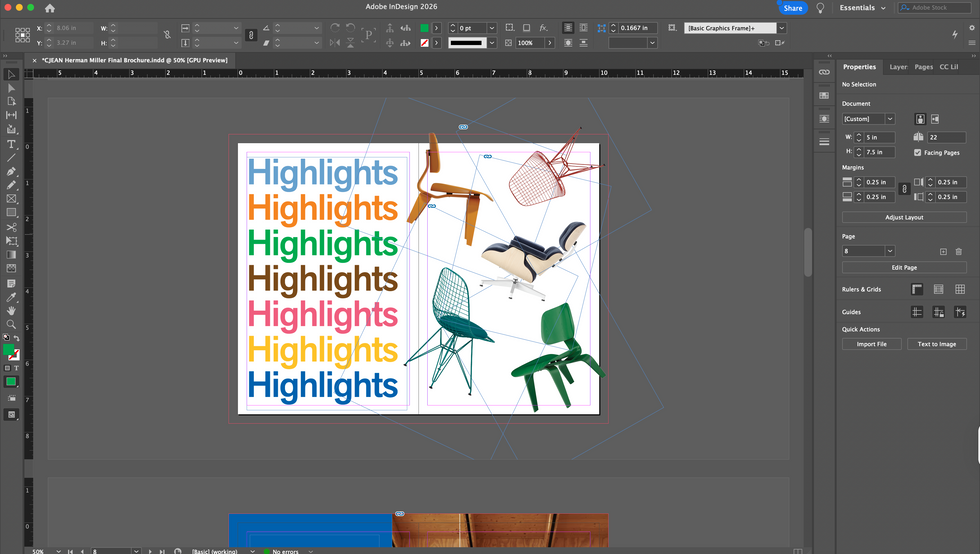The height and width of the screenshot is (554, 980).
Task: Open the Links panel icon
Action: pos(824,72)
